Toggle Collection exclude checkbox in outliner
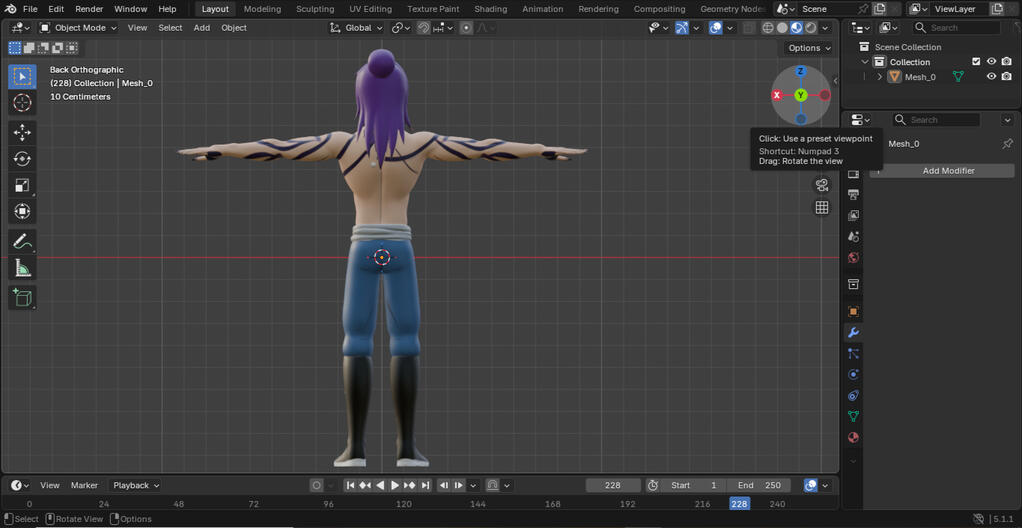Screen dimensions: 1022x528 click(976, 61)
